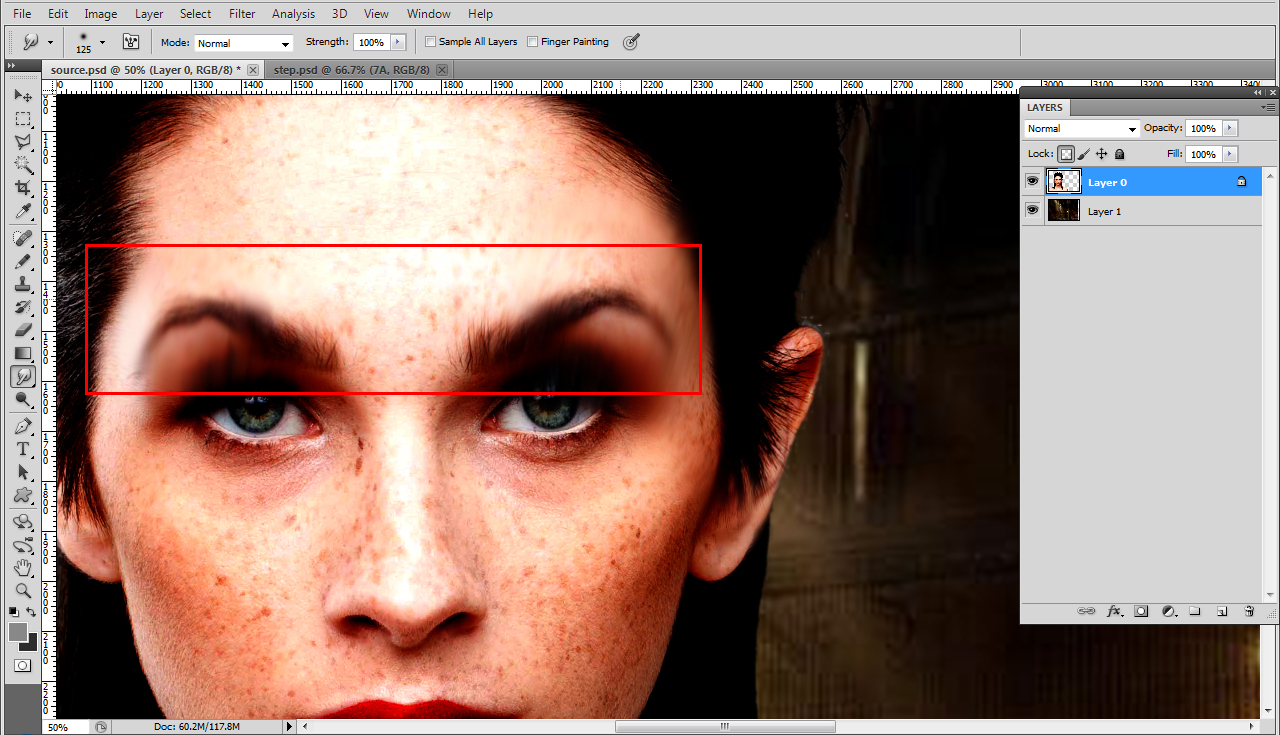The width and height of the screenshot is (1280, 735).
Task: Swap foreground and background colors
Action: coord(30,611)
